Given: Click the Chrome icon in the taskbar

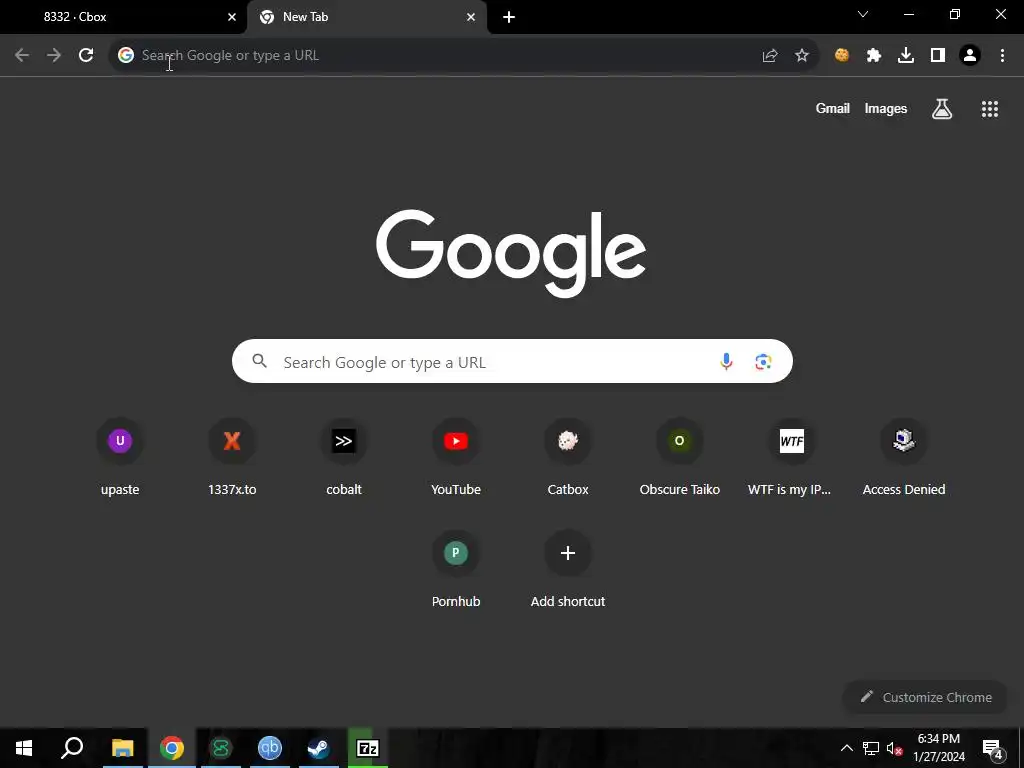Looking at the screenshot, I should tap(172, 748).
